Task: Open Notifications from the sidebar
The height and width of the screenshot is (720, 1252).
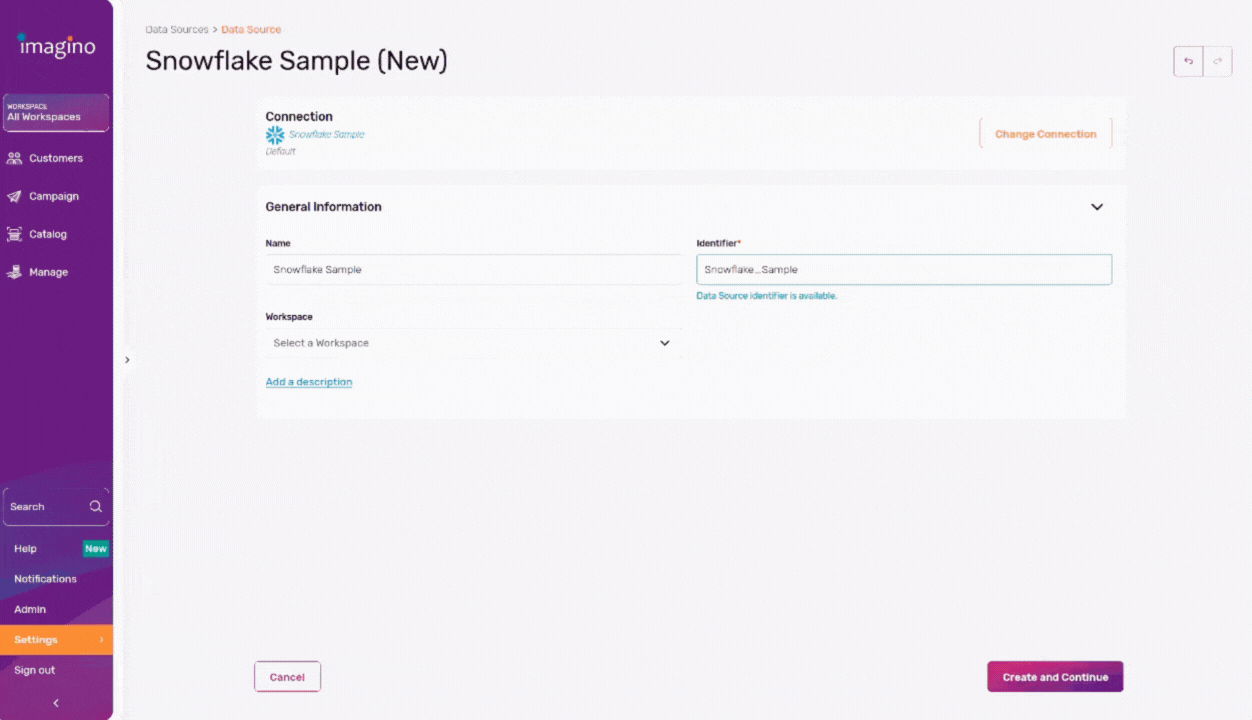Action: 45,579
